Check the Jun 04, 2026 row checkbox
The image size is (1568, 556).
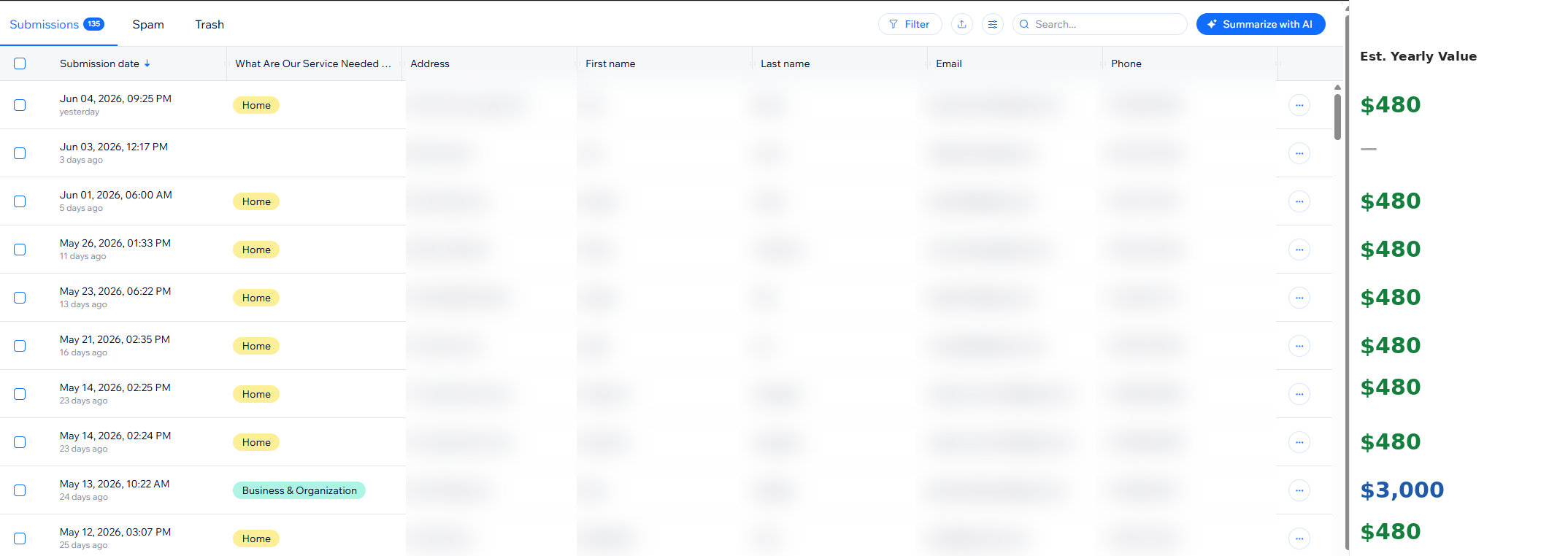tap(20, 105)
